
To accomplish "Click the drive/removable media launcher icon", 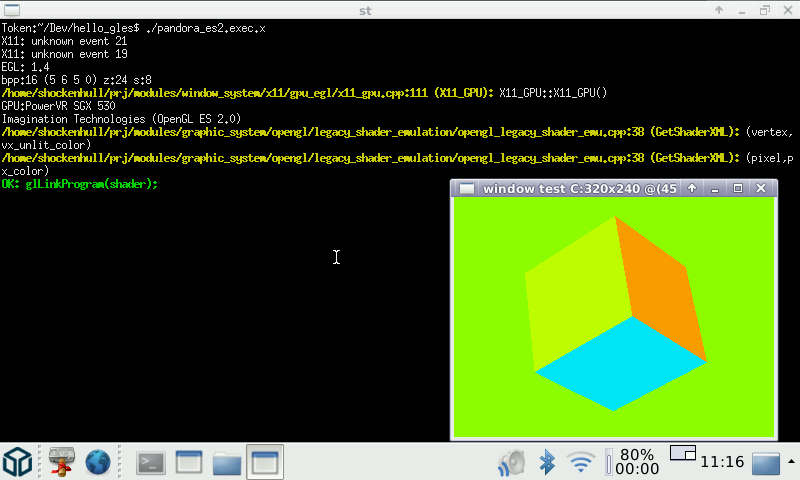I will coord(61,462).
